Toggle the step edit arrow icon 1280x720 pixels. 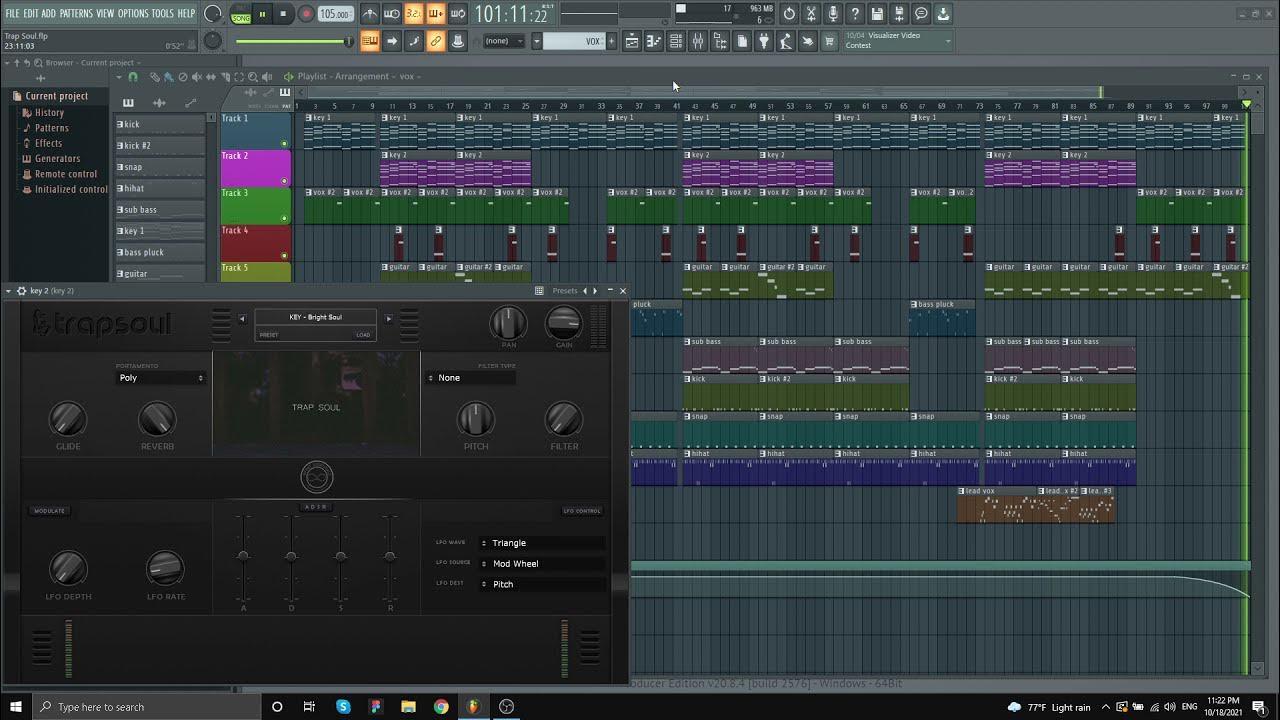[391, 41]
